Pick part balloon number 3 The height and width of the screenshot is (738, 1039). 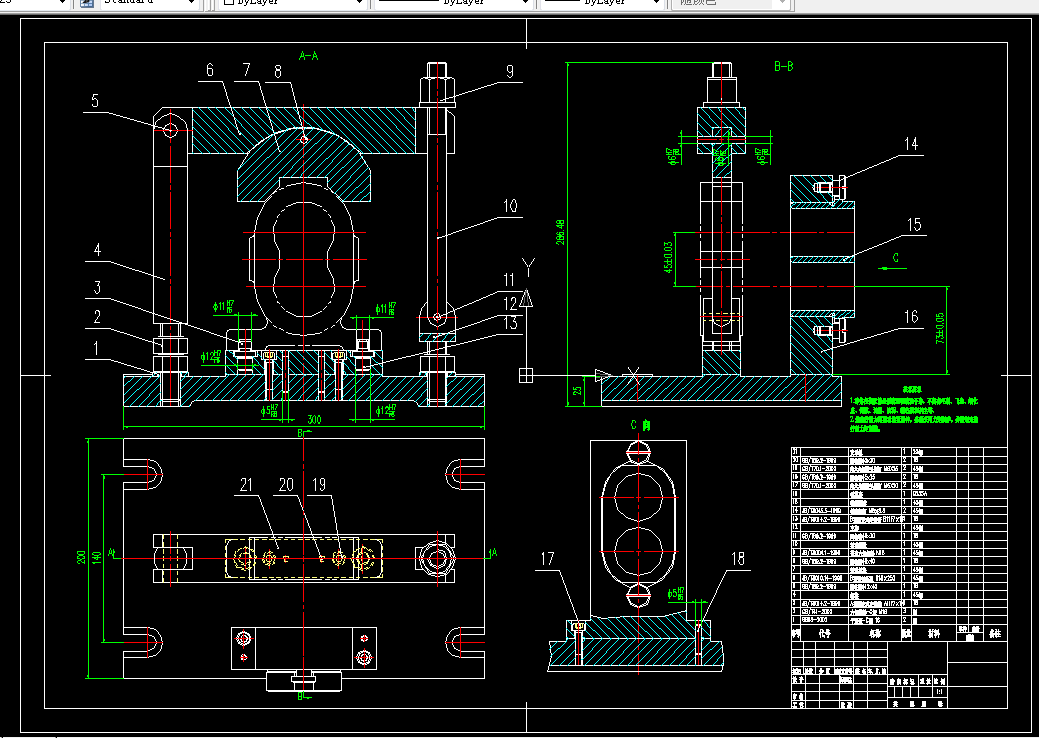click(97, 287)
